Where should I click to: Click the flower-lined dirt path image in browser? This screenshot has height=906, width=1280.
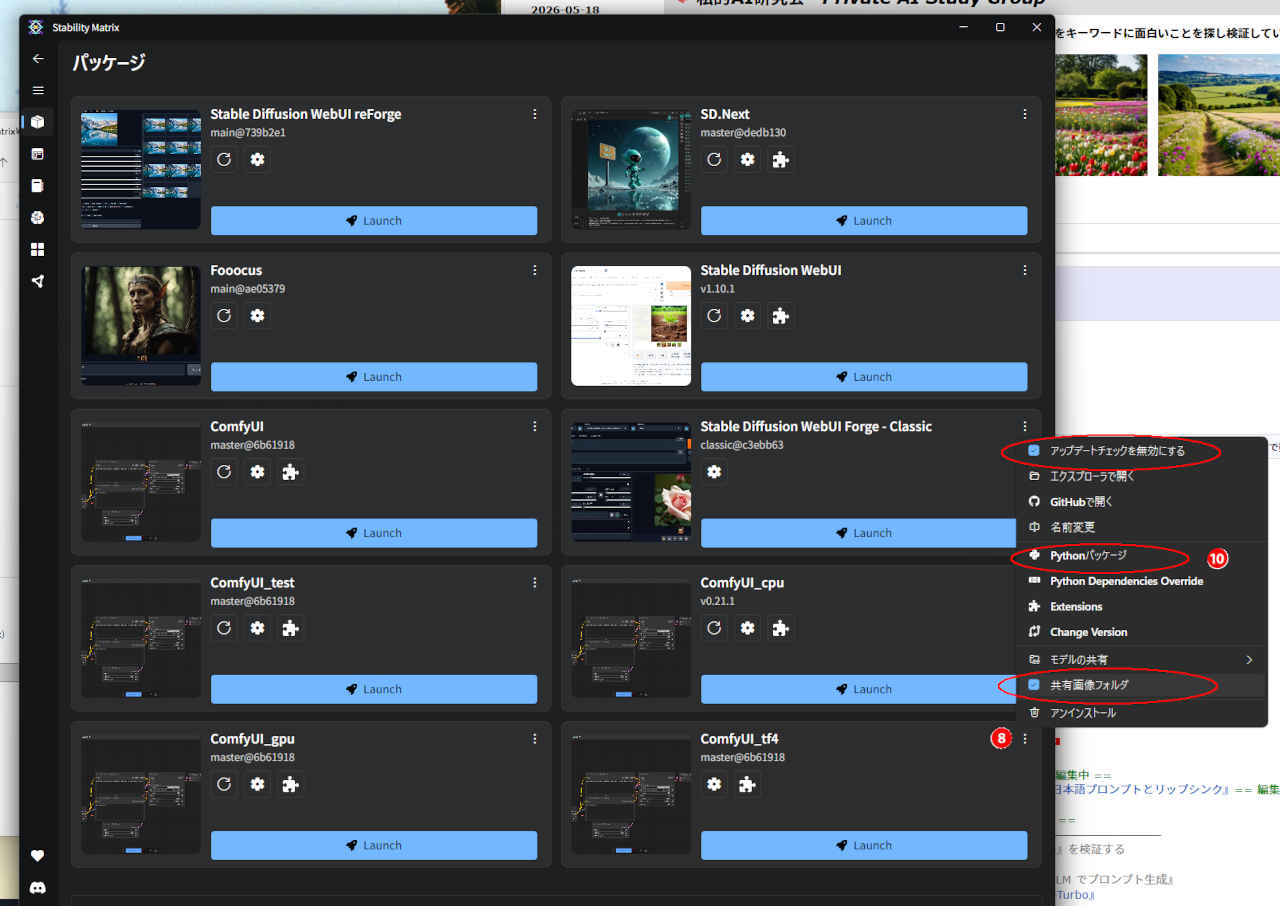point(1219,115)
